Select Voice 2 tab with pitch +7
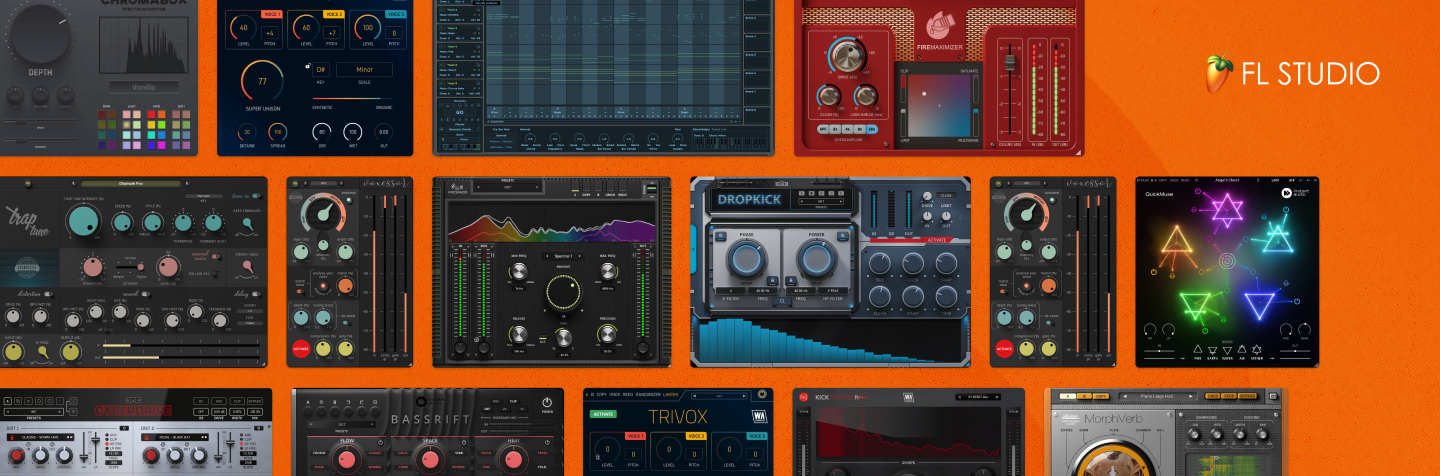 pyautogui.click(x=334, y=15)
